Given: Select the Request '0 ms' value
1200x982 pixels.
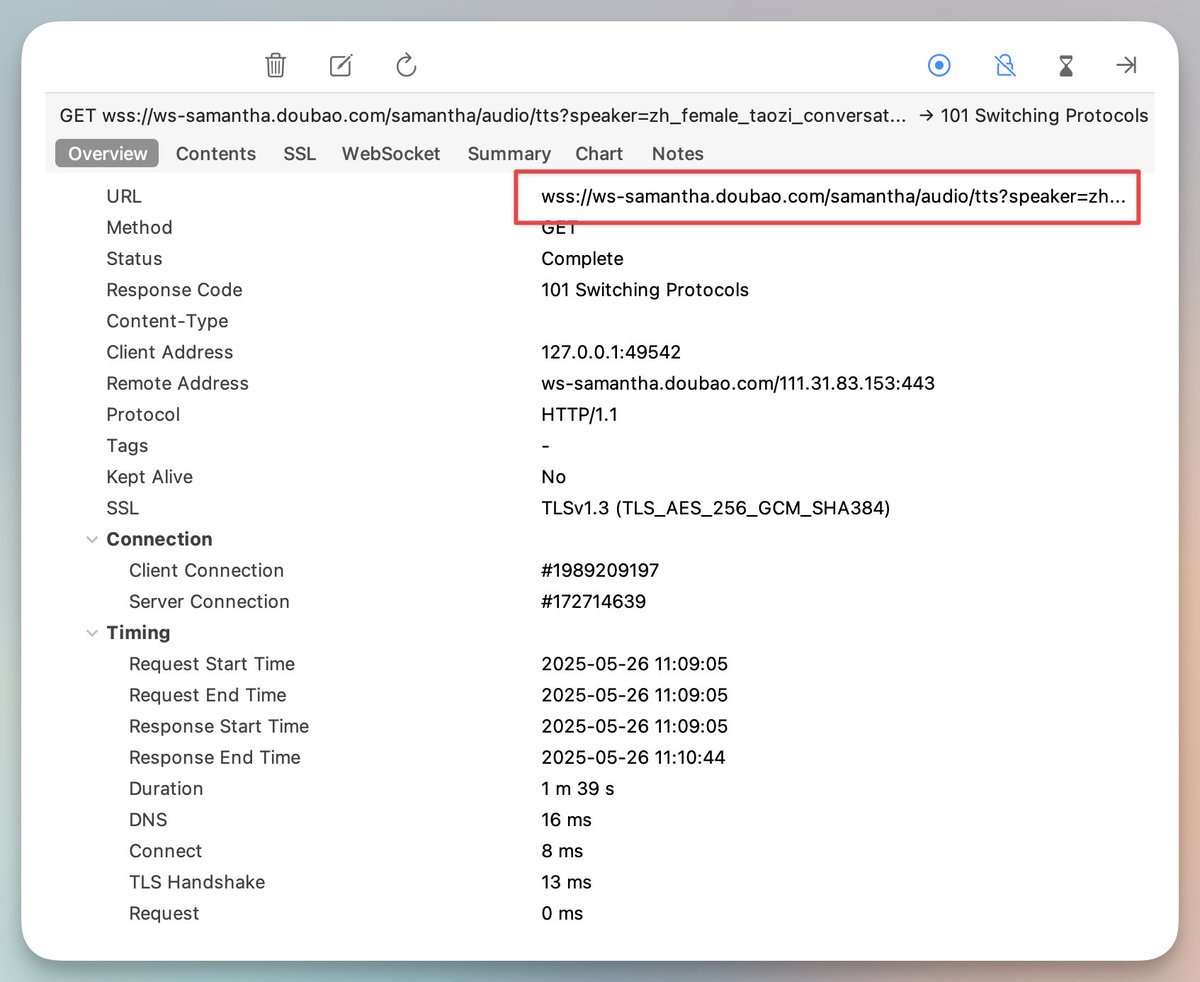Looking at the screenshot, I should 562,914.
